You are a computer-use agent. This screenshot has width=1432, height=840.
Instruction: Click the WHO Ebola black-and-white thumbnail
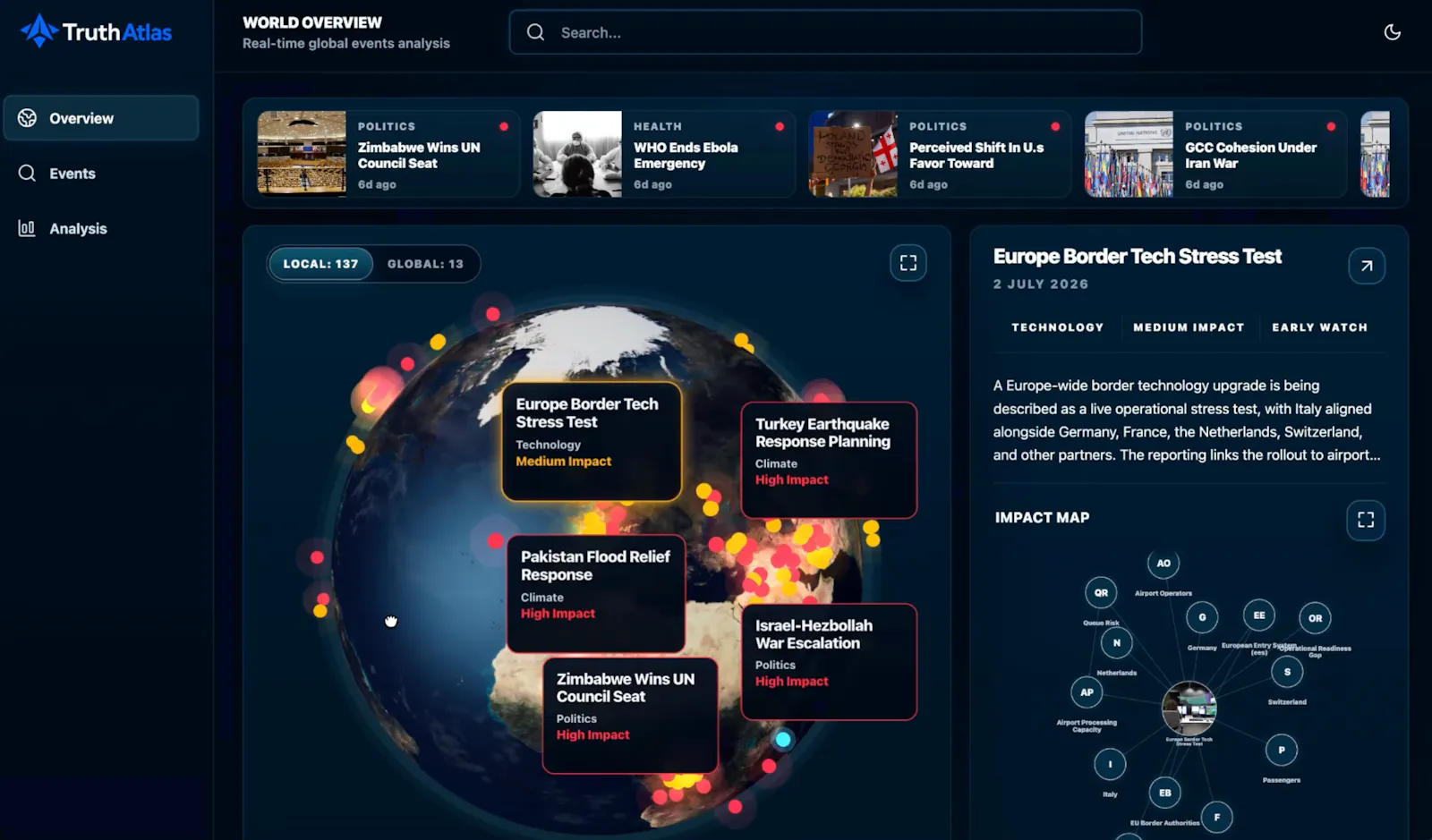(x=577, y=154)
